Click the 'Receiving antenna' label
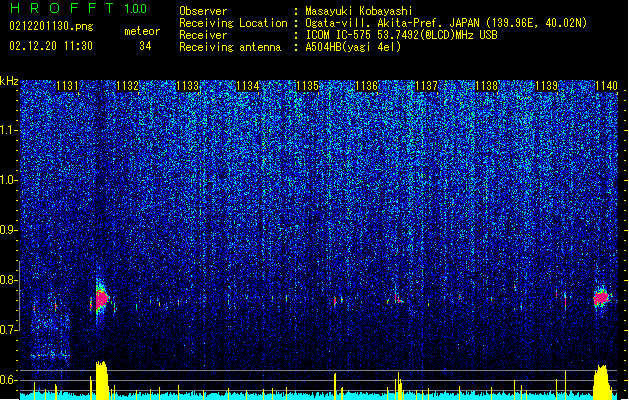 pyautogui.click(x=230, y=47)
